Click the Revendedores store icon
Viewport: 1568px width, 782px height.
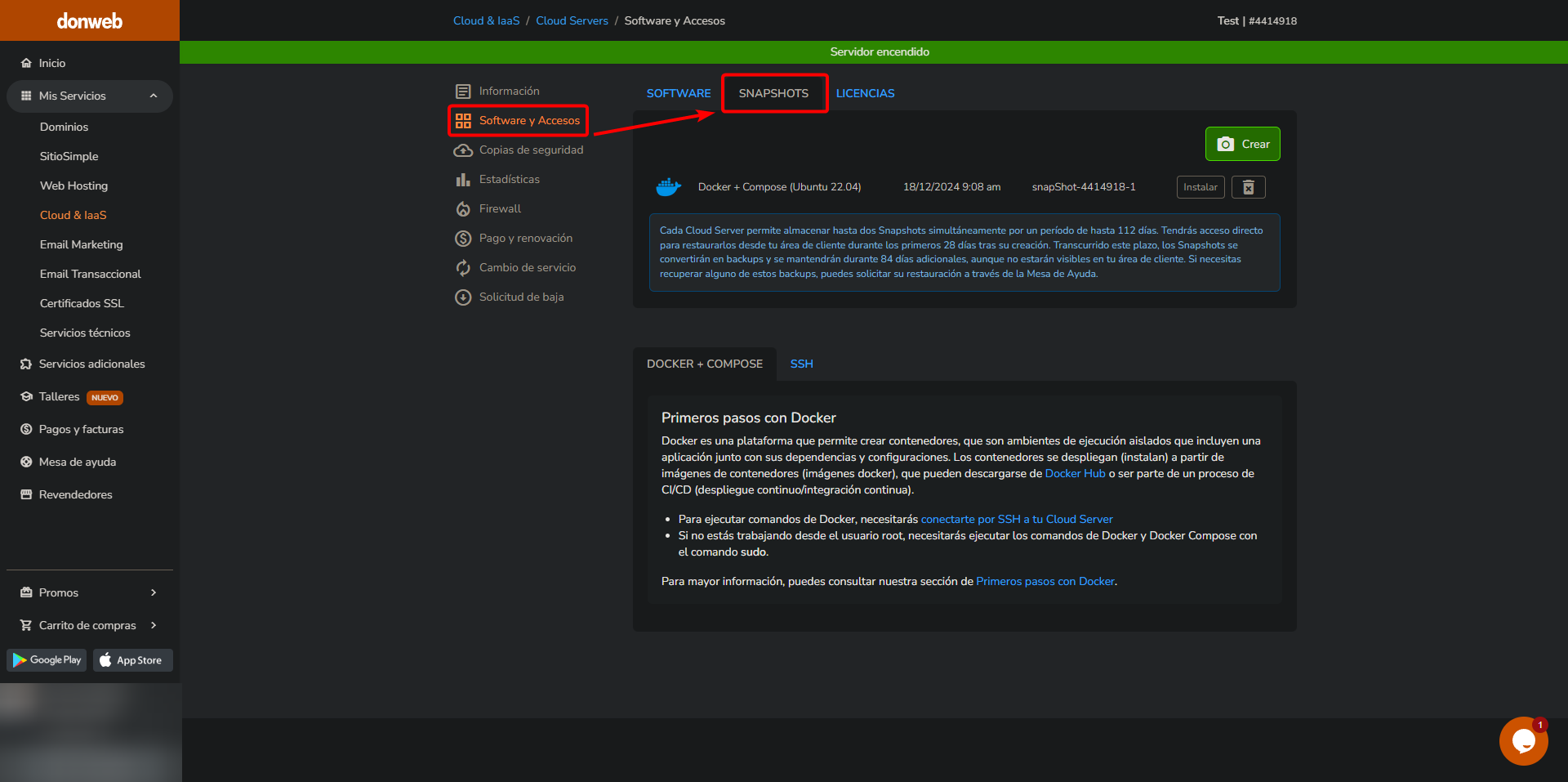[x=26, y=494]
